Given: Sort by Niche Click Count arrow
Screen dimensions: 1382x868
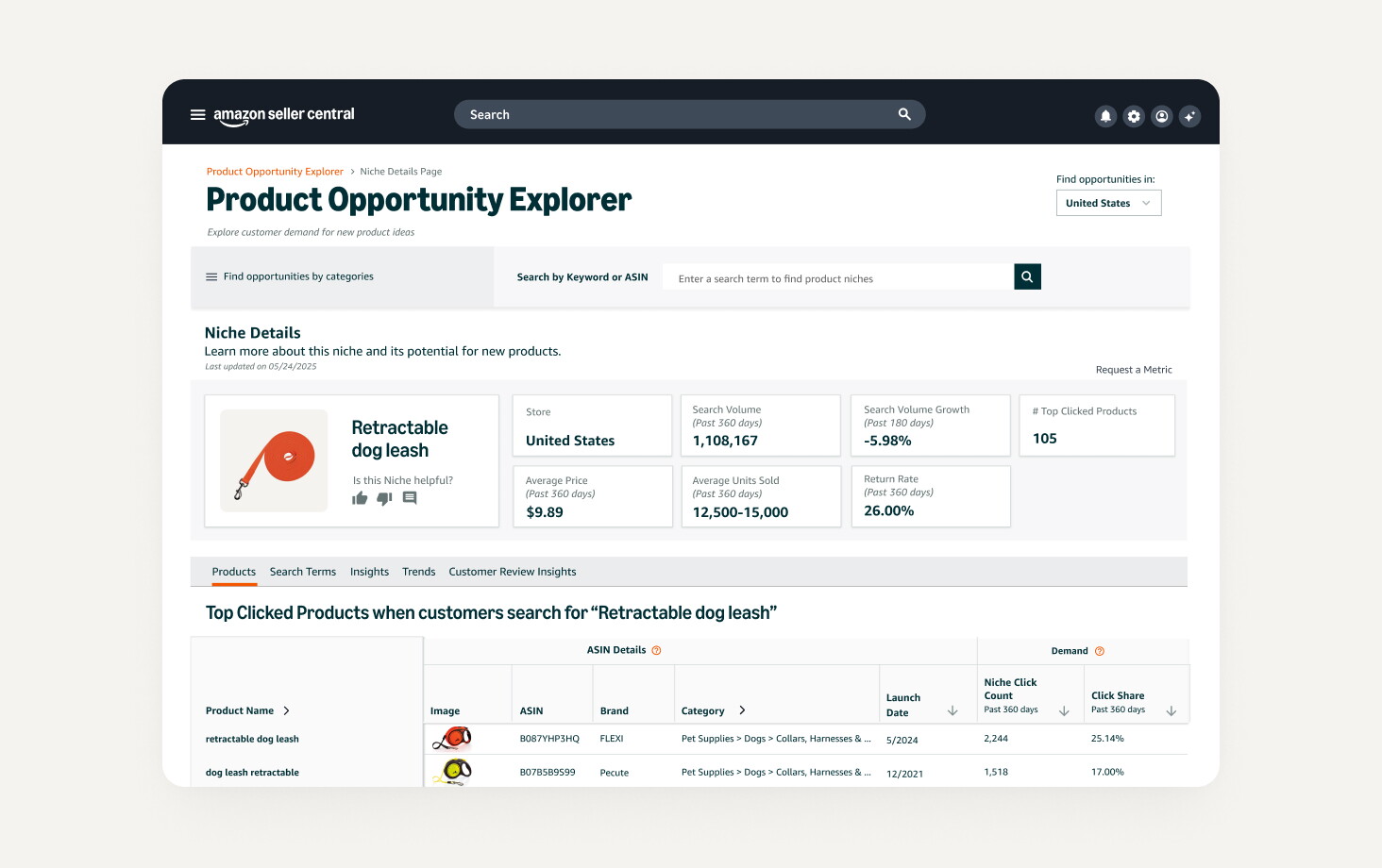Looking at the screenshot, I should [x=1064, y=711].
